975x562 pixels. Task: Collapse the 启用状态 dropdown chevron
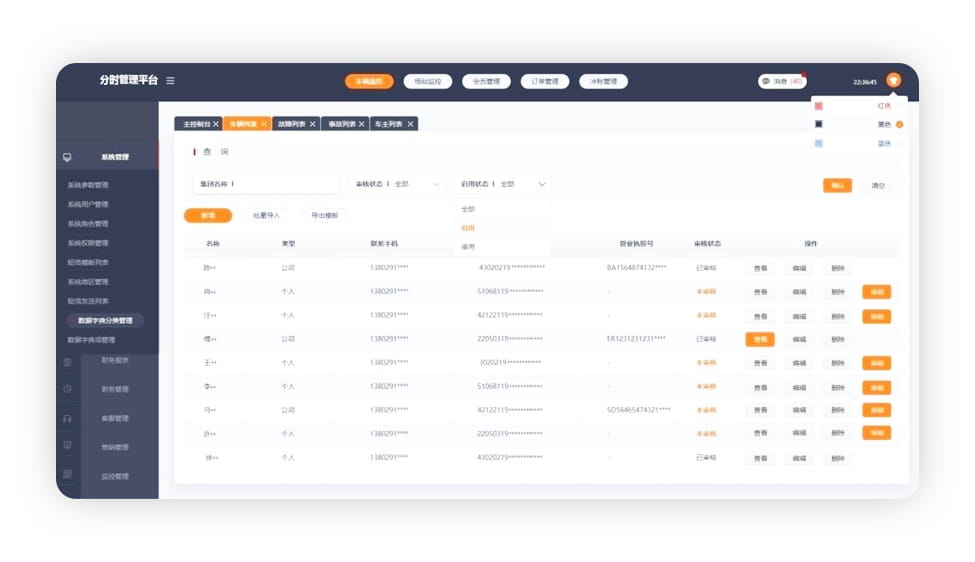542,185
